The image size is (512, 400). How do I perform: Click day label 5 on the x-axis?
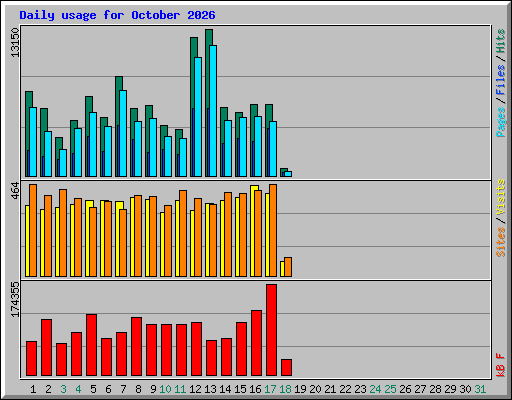point(93,389)
